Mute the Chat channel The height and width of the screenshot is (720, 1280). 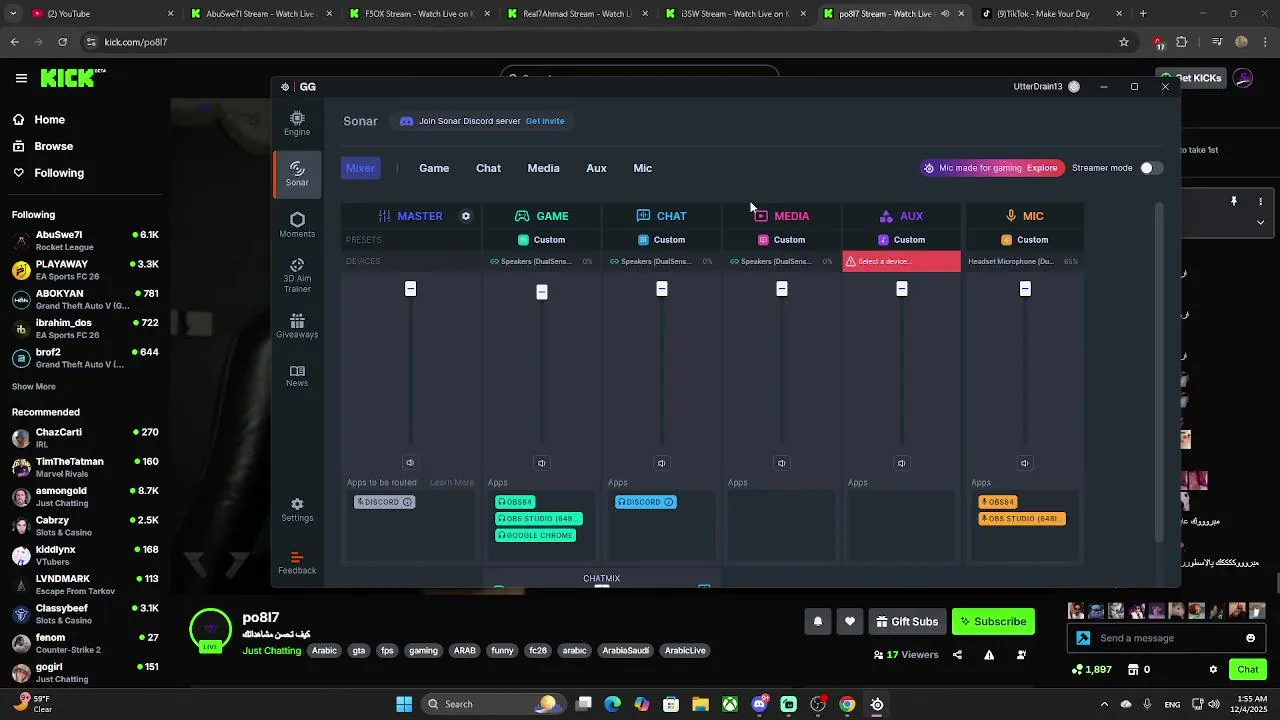(662, 463)
